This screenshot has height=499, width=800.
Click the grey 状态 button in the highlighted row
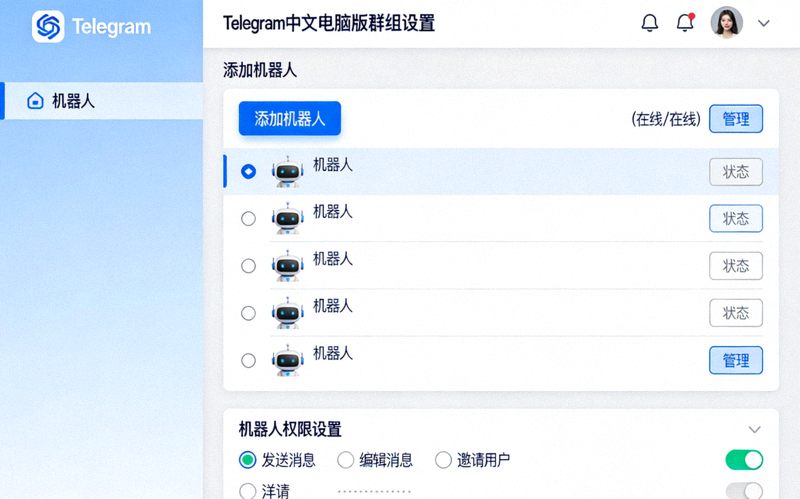736,172
